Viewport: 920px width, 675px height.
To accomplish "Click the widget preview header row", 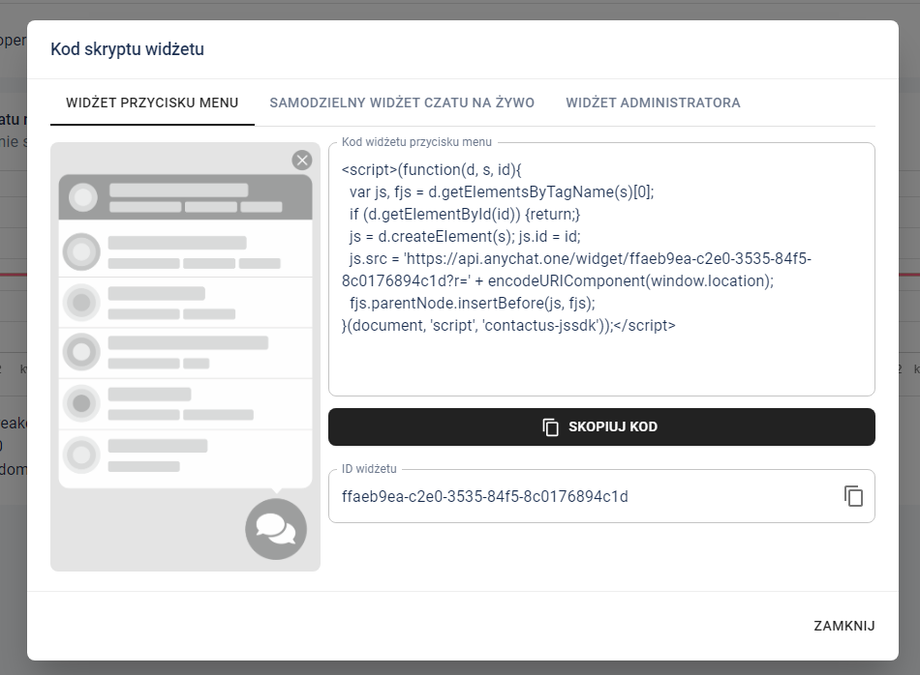I will coord(185,197).
